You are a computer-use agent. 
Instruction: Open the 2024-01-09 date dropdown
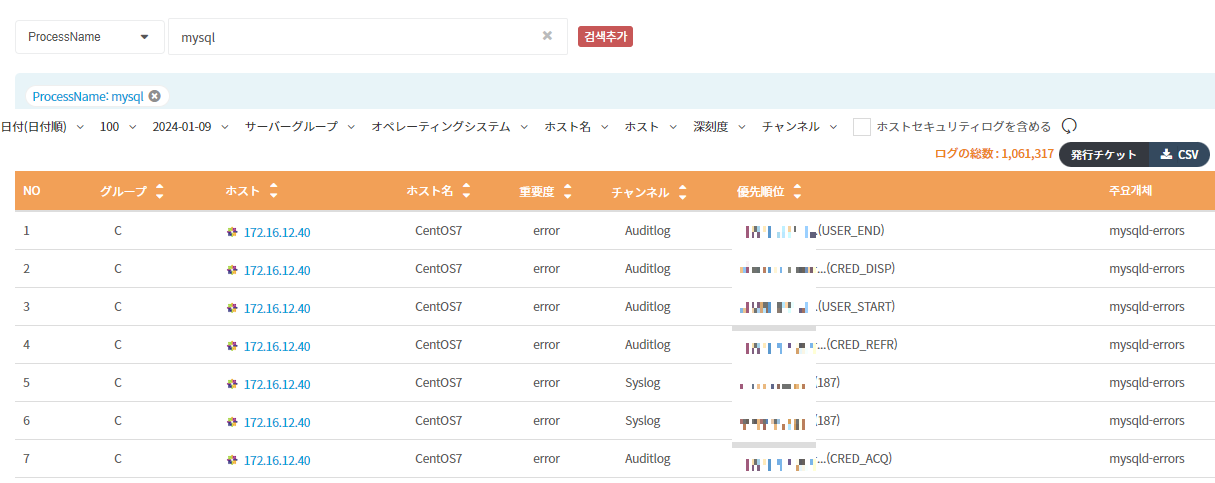190,127
